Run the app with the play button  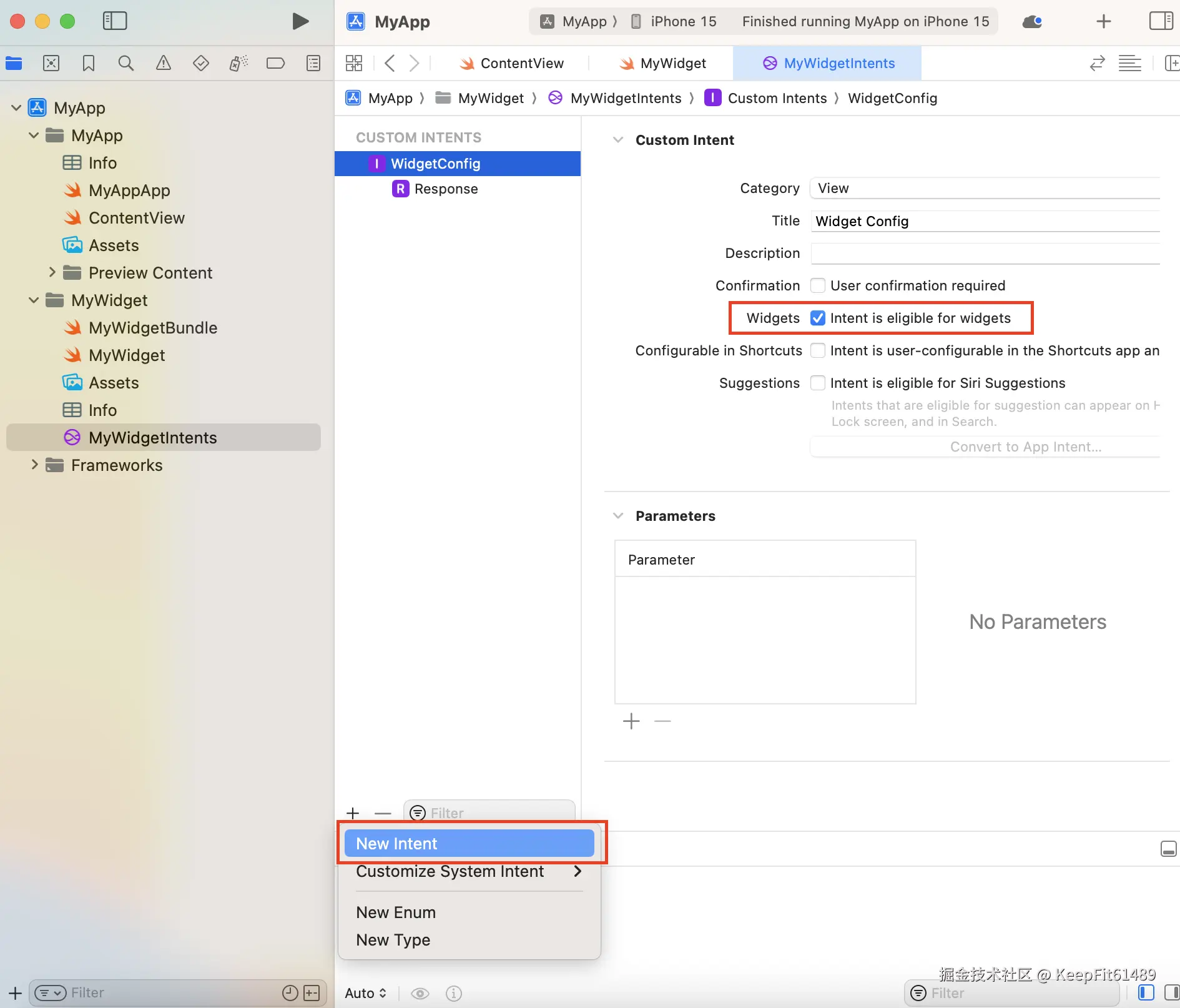[300, 21]
